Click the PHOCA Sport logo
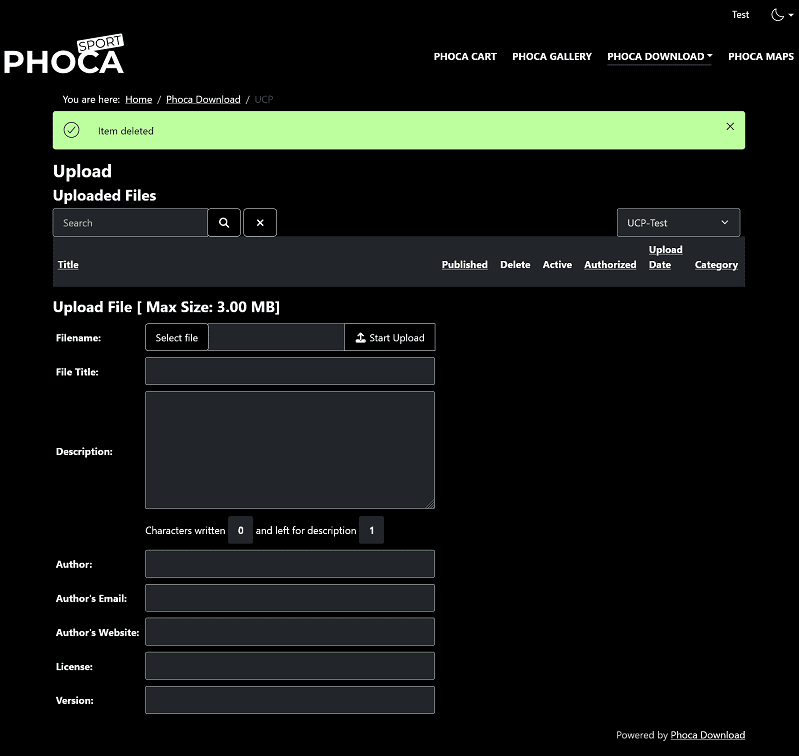This screenshot has width=799, height=756. (x=64, y=56)
